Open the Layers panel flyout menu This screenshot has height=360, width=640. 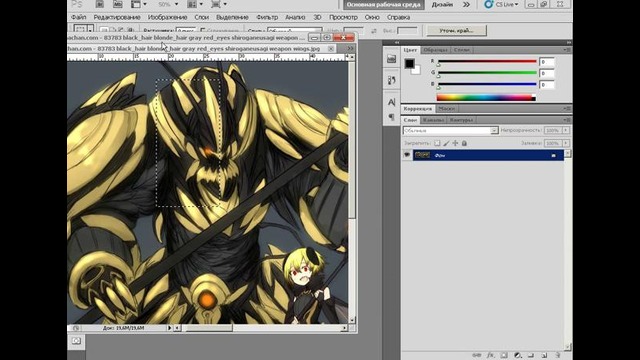[x=567, y=120]
